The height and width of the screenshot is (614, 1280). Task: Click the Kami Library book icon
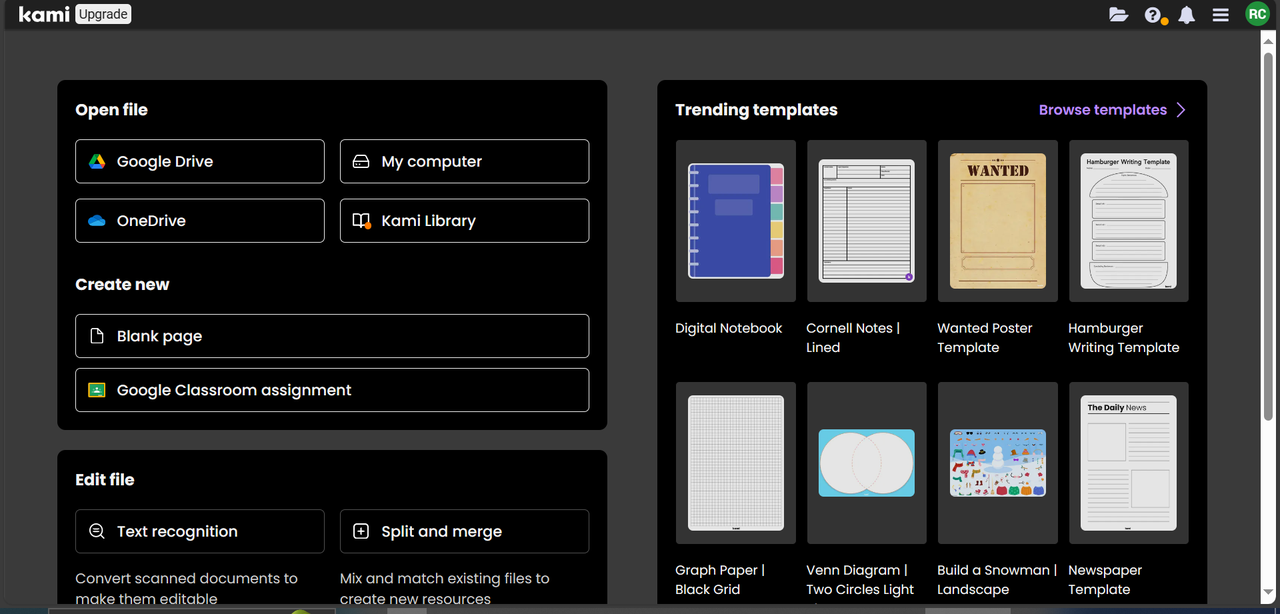(362, 221)
